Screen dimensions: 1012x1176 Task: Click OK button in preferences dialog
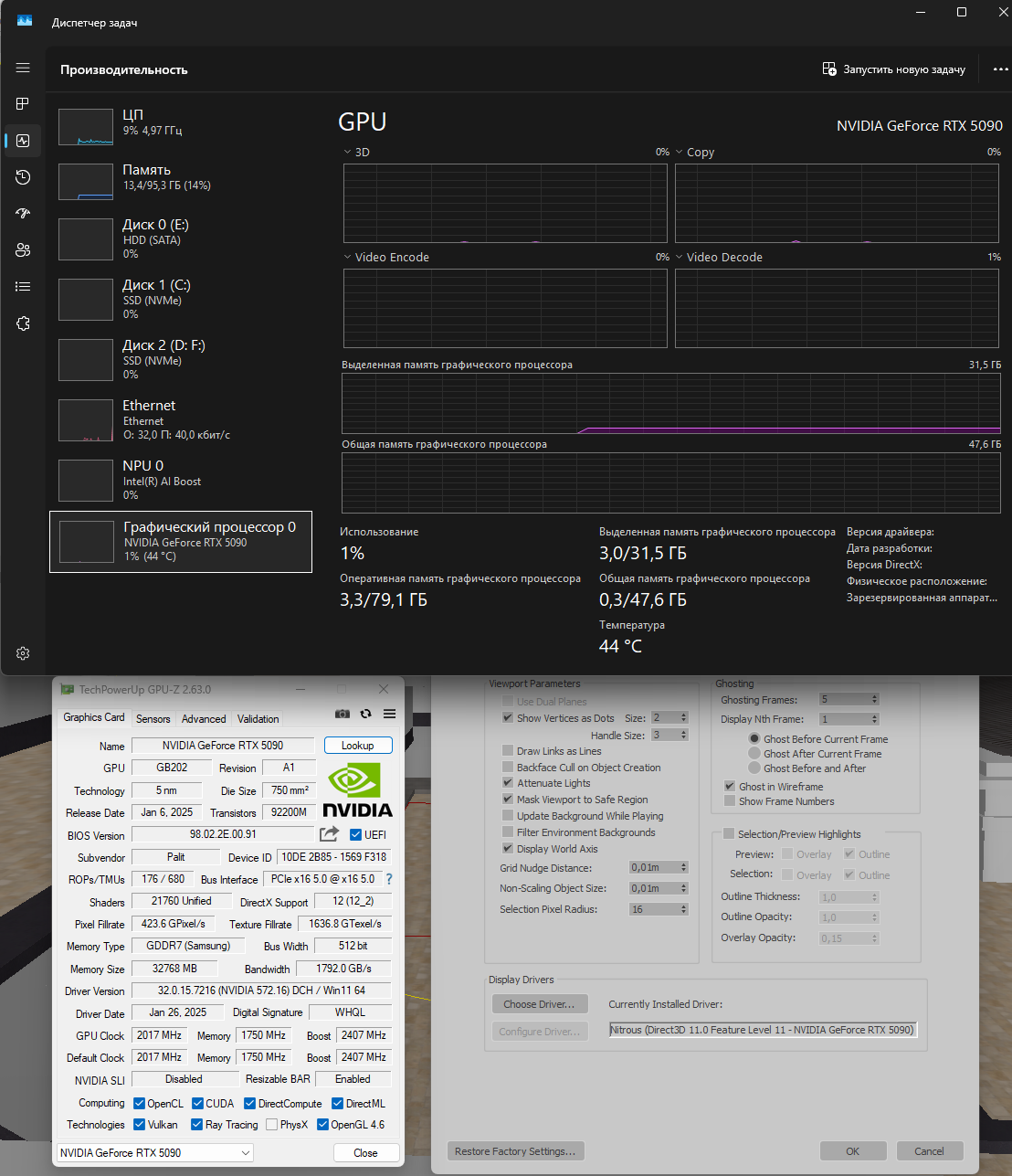tap(853, 1151)
